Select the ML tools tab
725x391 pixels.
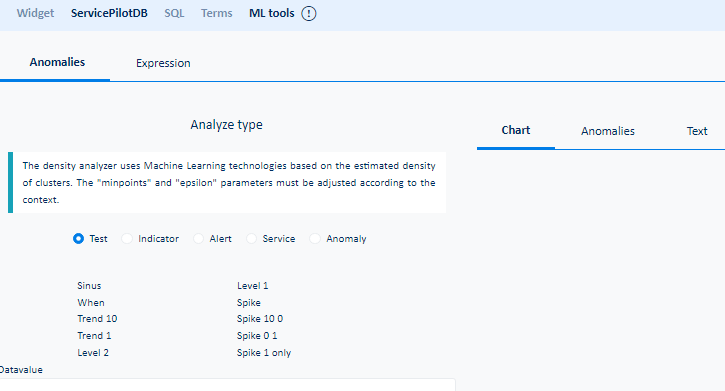point(271,13)
